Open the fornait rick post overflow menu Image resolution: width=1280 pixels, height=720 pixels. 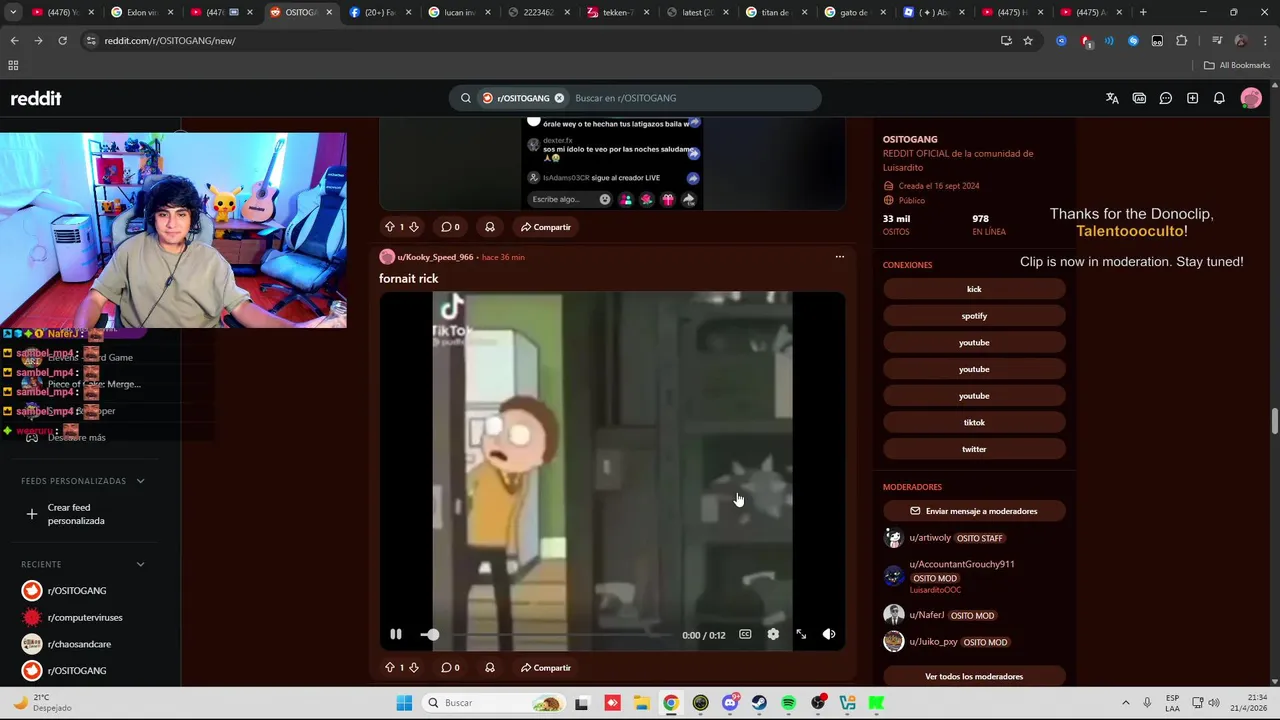840,257
